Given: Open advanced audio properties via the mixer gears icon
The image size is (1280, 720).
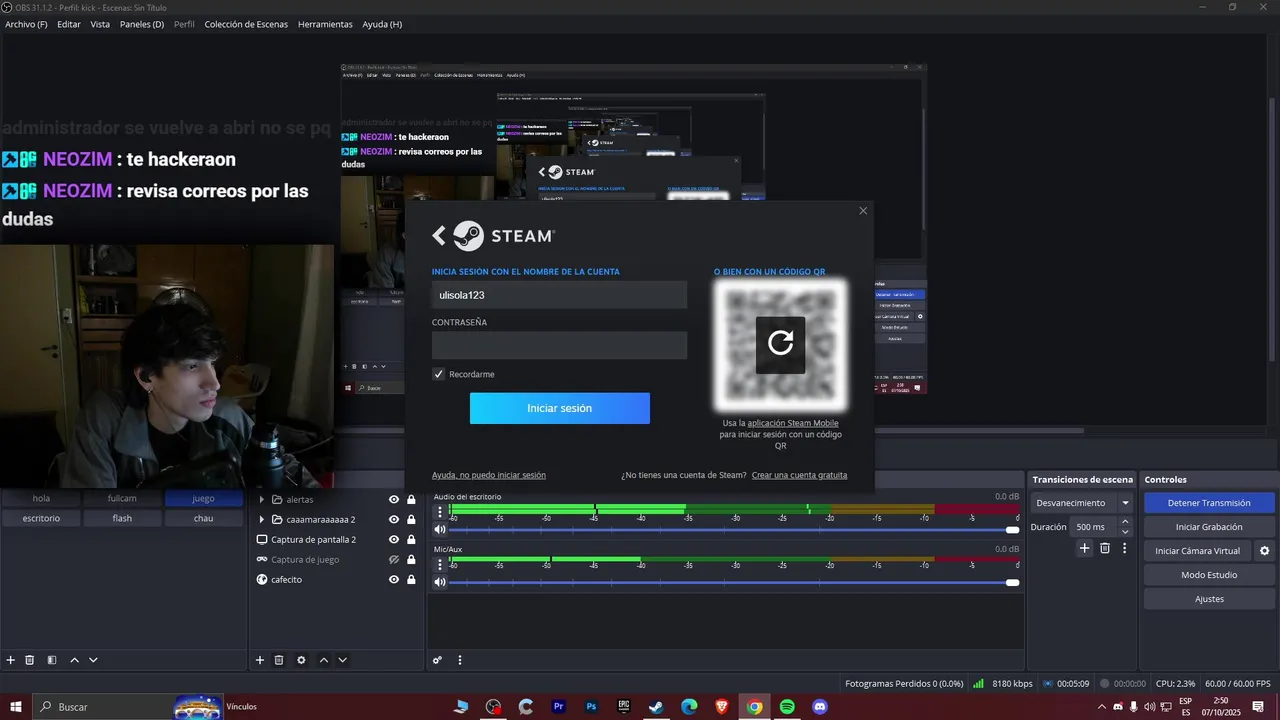Looking at the screenshot, I should point(437,660).
